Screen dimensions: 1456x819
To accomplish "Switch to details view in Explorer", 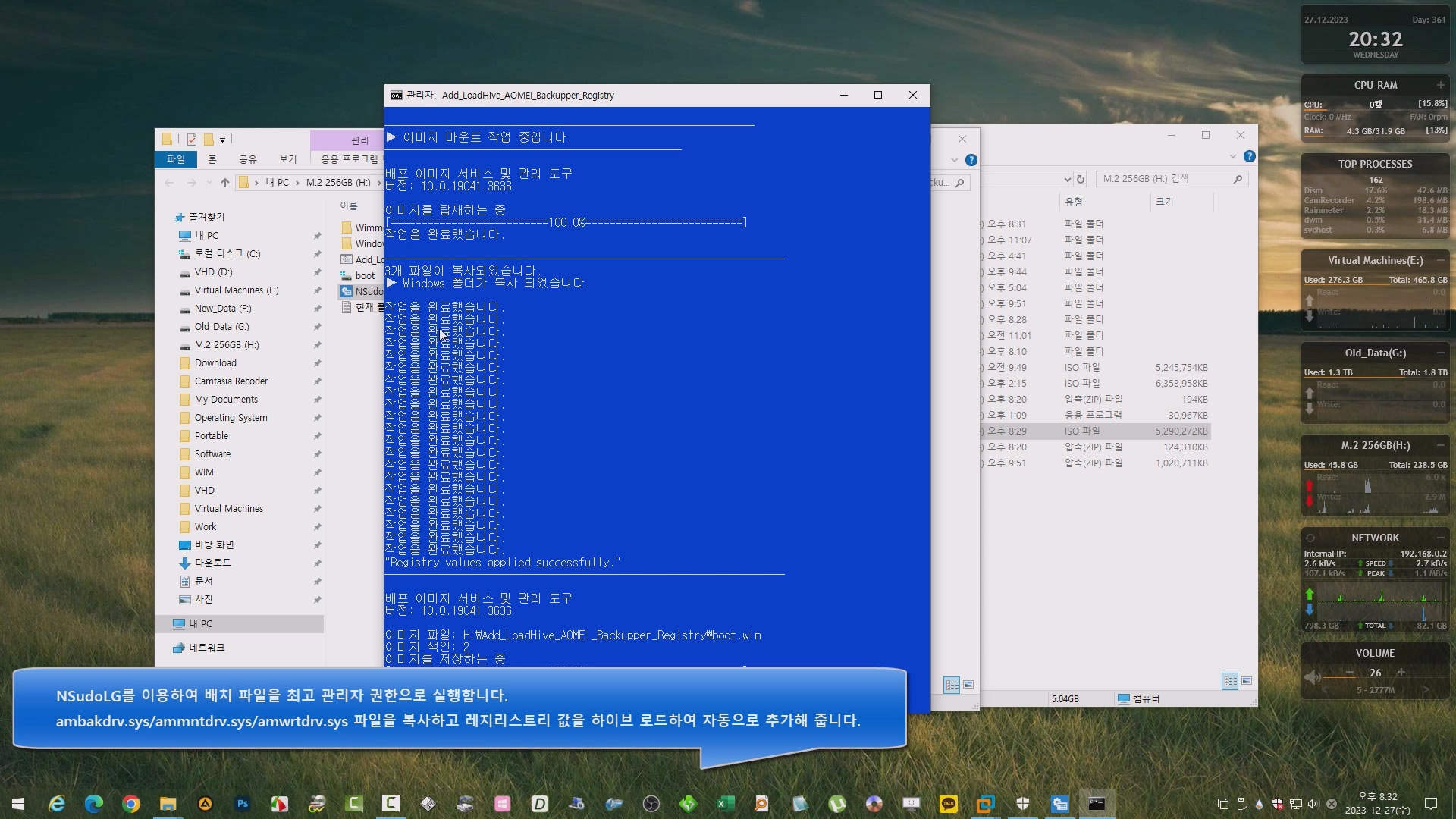I will point(1230,681).
